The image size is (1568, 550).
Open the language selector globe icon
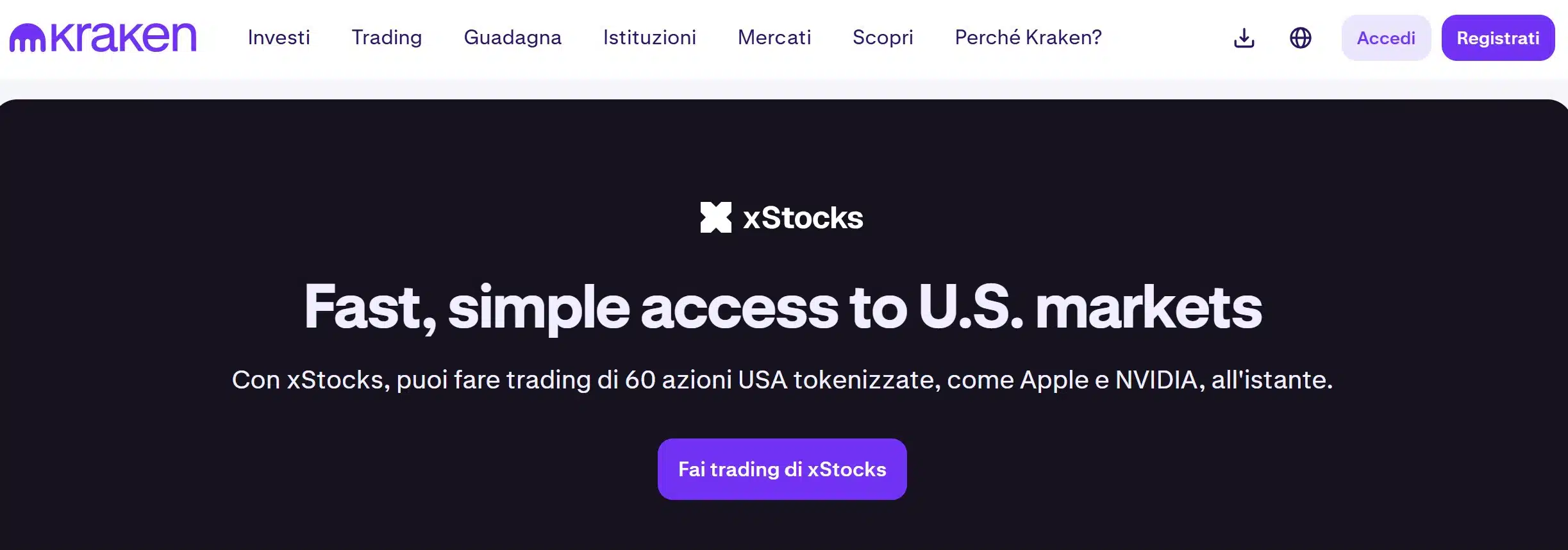pyautogui.click(x=1300, y=38)
